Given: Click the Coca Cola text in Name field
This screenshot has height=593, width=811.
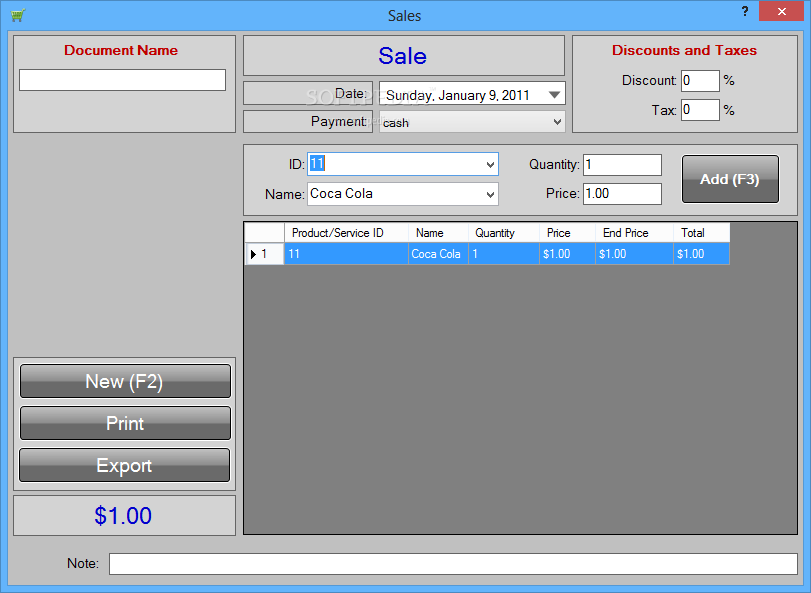Looking at the screenshot, I should click(x=341, y=194).
